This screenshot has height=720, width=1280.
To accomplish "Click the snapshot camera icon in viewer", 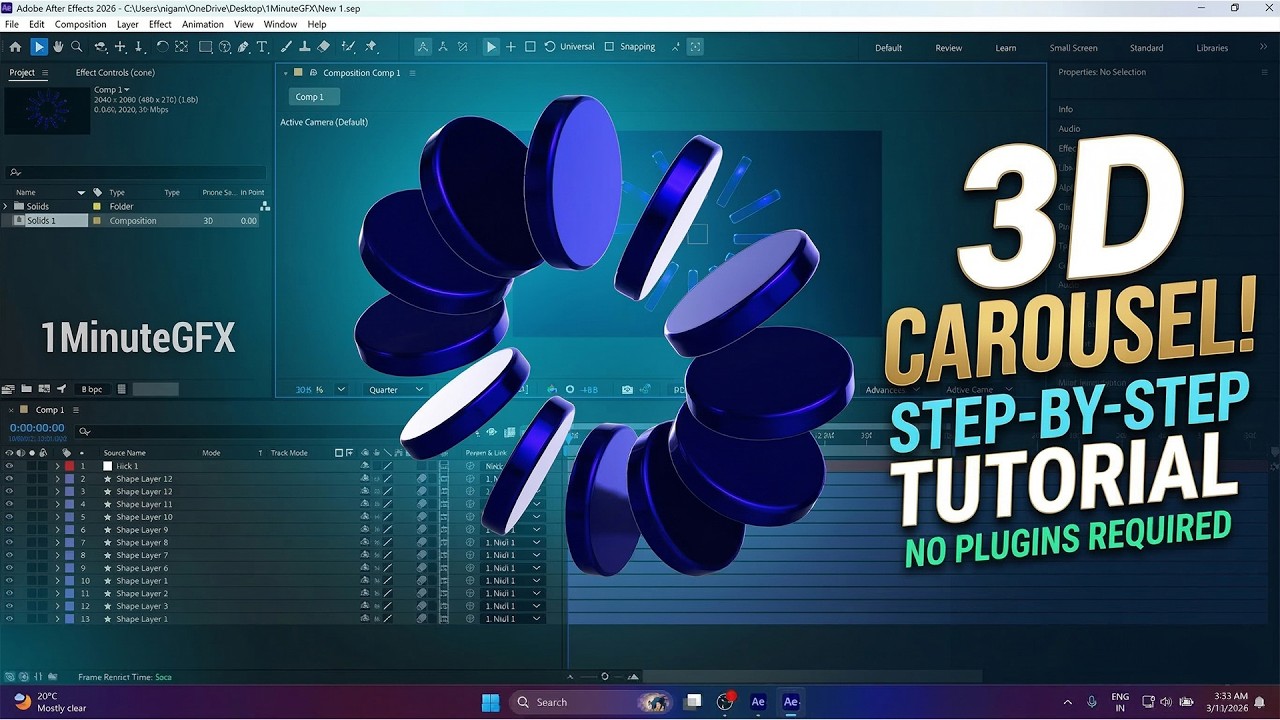I will 627,389.
